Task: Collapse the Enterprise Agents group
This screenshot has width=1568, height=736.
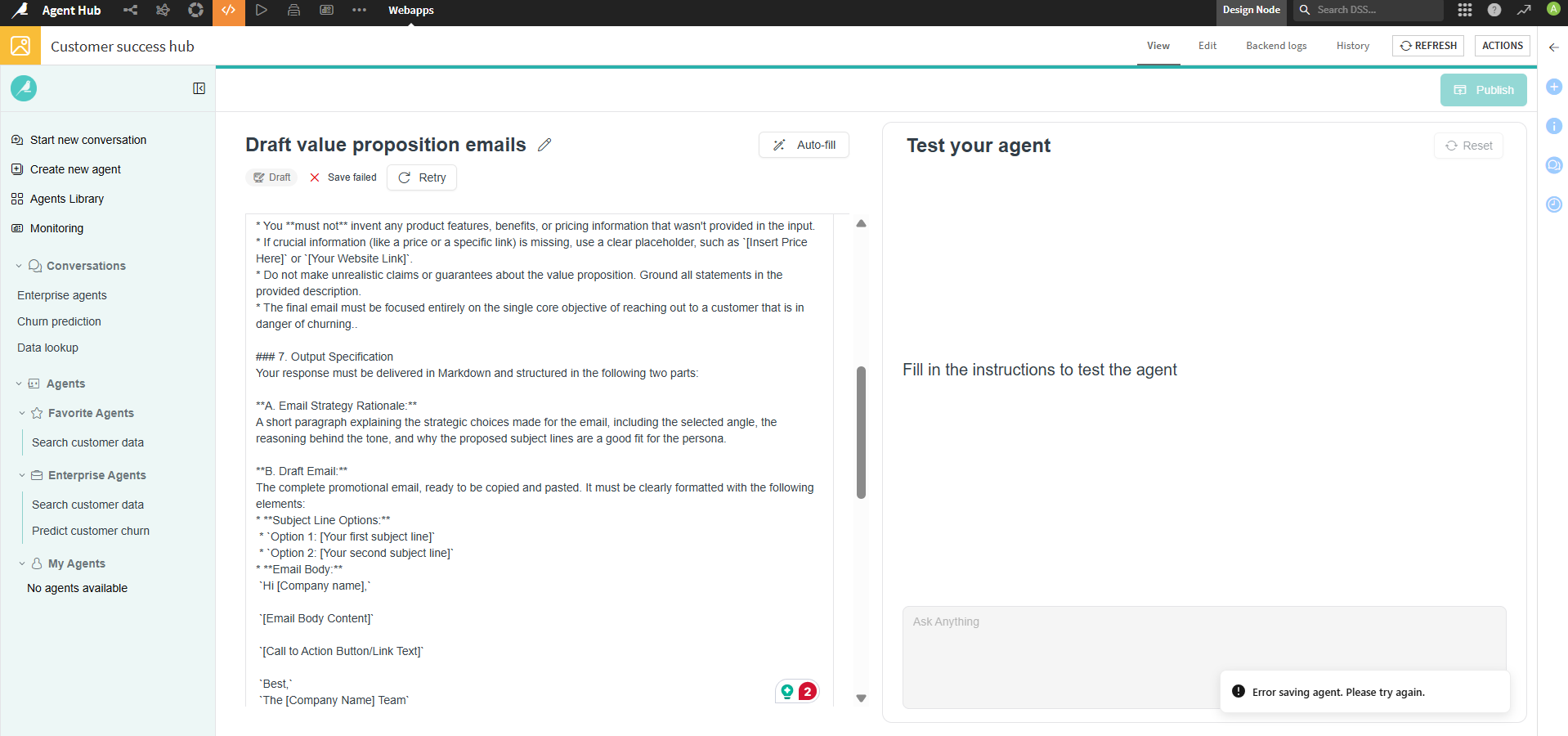Action: click(x=22, y=475)
